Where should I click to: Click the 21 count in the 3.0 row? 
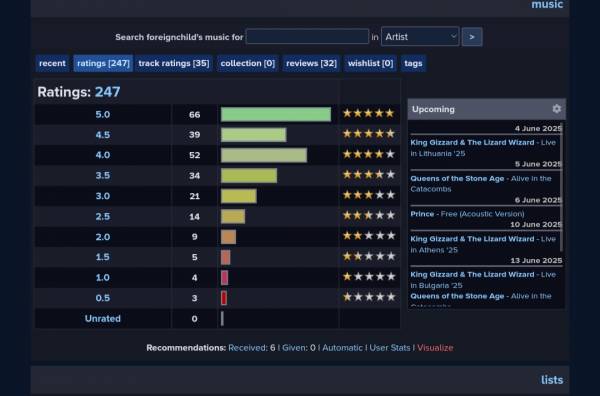(x=194, y=196)
